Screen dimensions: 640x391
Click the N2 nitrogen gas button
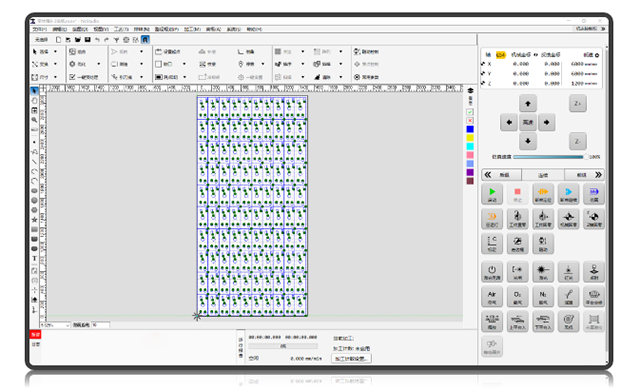(543, 297)
